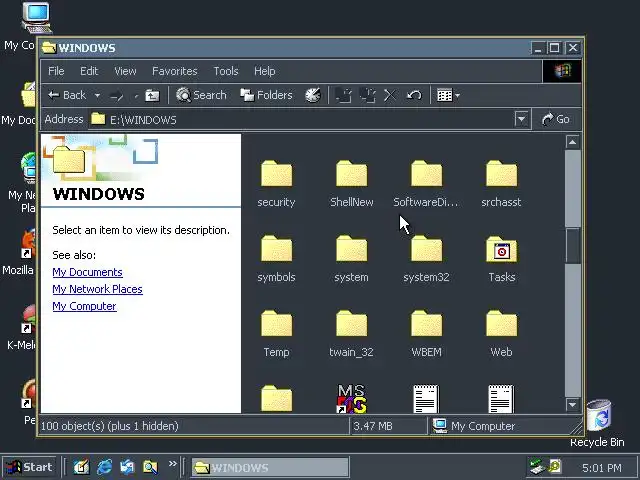Image resolution: width=640 pixels, height=480 pixels.
Task: Click the Move To toolbar icon
Action: tap(343, 96)
